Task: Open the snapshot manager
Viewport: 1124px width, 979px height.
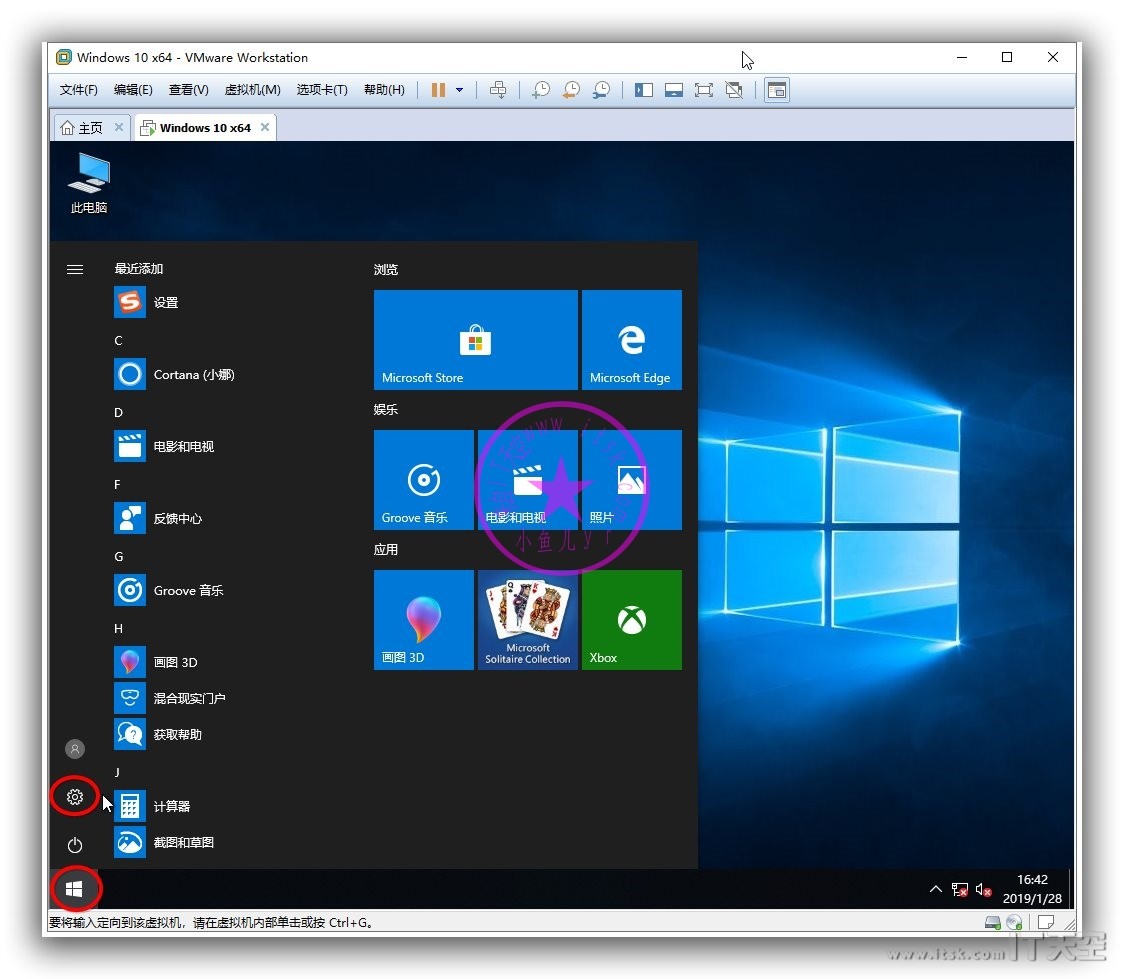Action: tap(601, 90)
